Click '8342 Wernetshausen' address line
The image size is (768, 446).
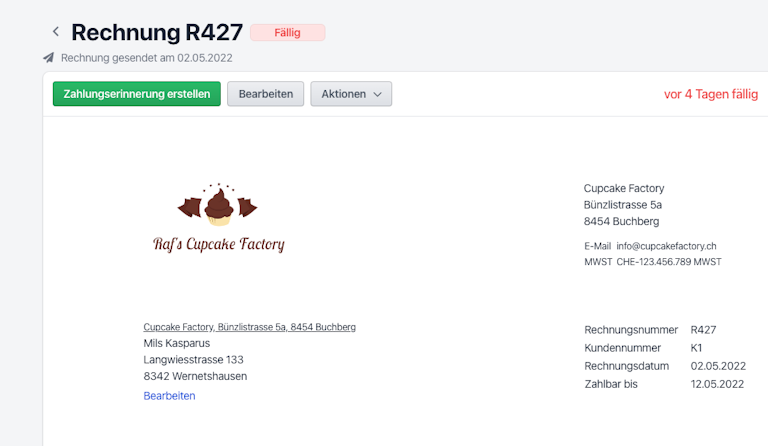[x=195, y=376]
